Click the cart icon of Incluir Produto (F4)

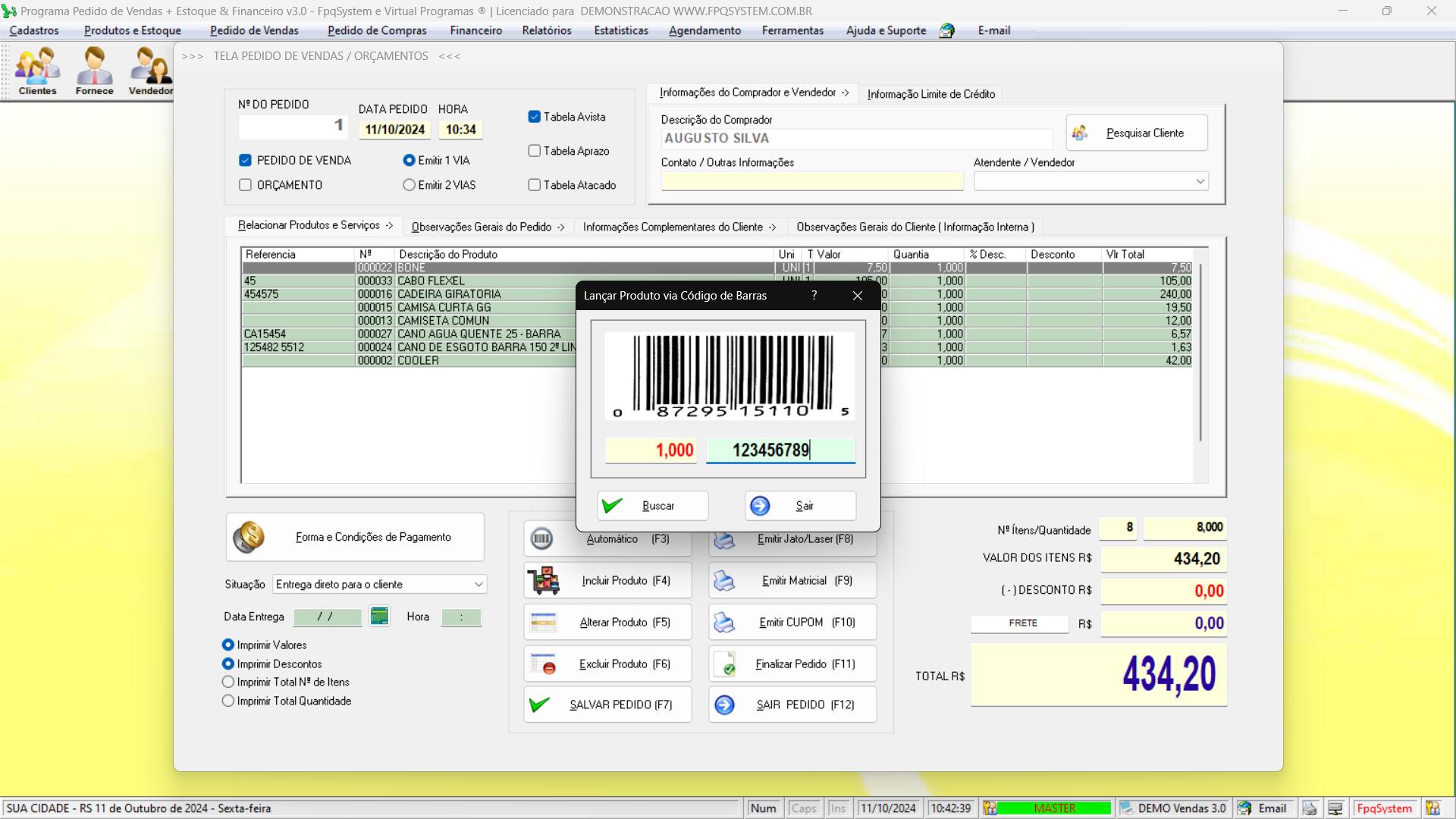544,581
